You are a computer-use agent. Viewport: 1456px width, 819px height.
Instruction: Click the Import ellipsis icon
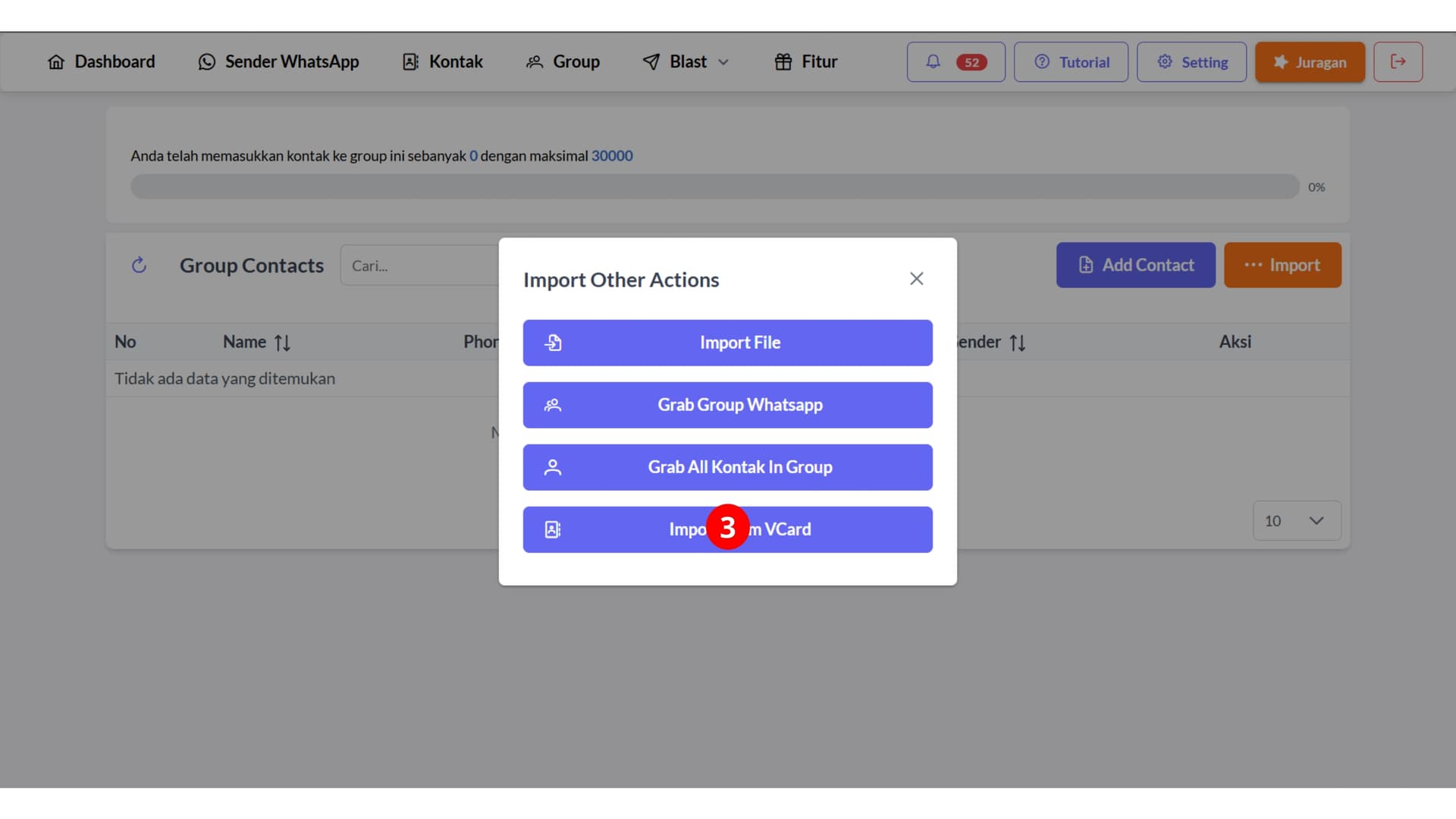[1253, 265]
